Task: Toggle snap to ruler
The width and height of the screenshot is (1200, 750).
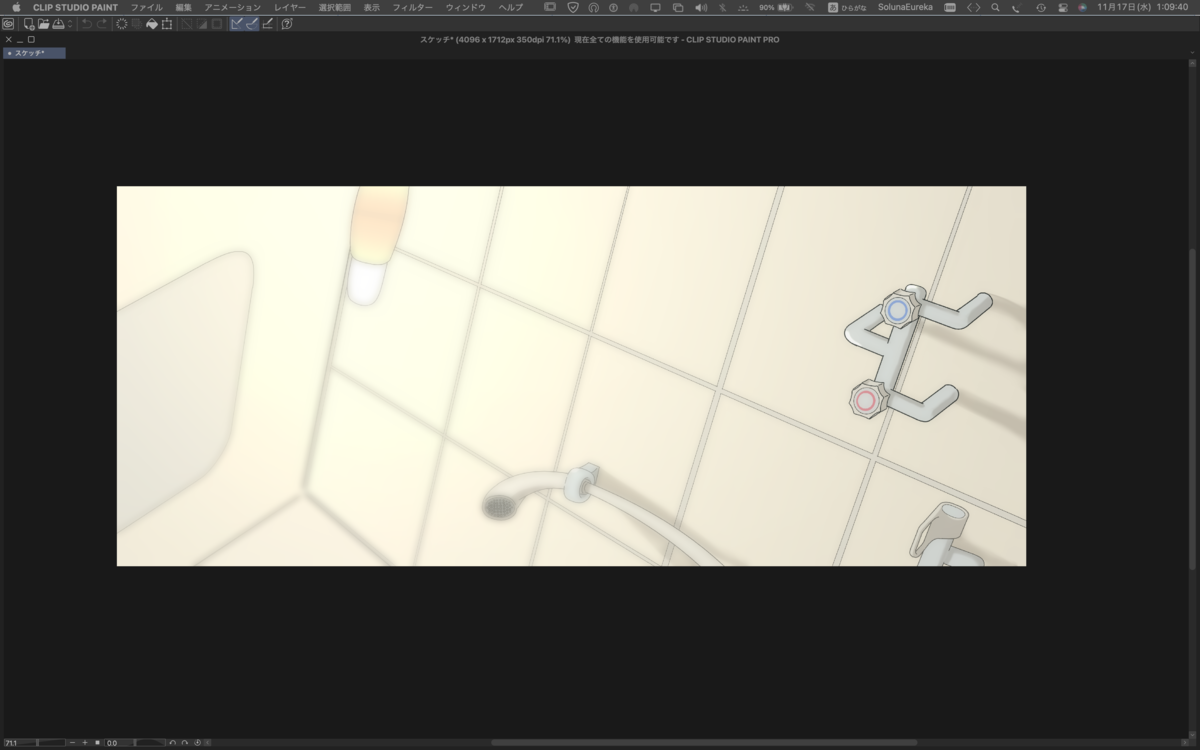Action: 237,24
